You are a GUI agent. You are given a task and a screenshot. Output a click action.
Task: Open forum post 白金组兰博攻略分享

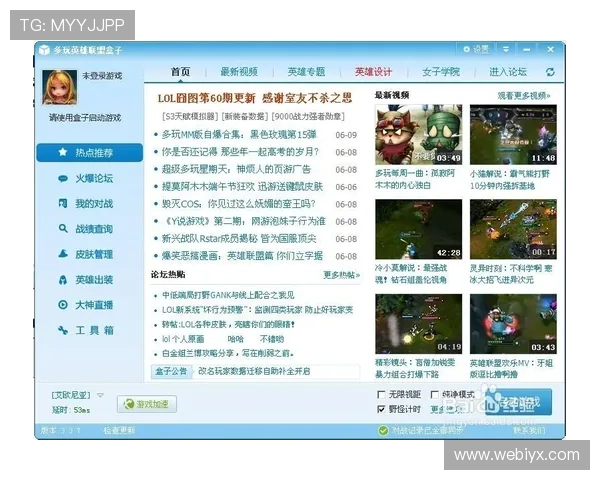tap(228, 353)
